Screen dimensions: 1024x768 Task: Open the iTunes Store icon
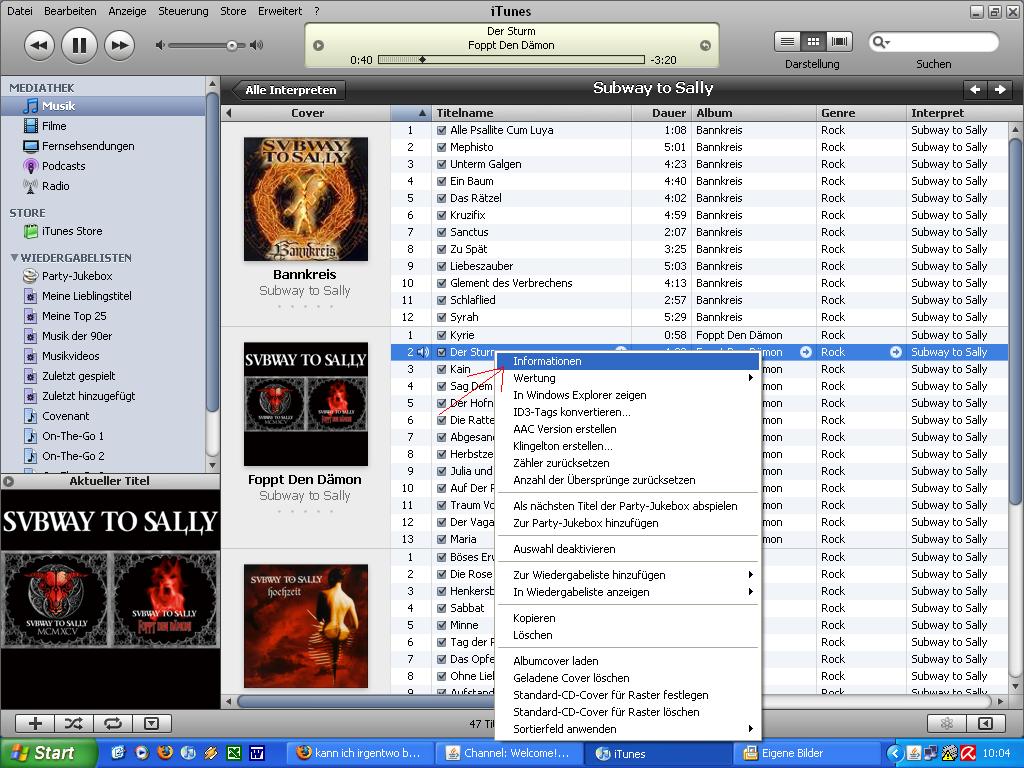(x=30, y=231)
